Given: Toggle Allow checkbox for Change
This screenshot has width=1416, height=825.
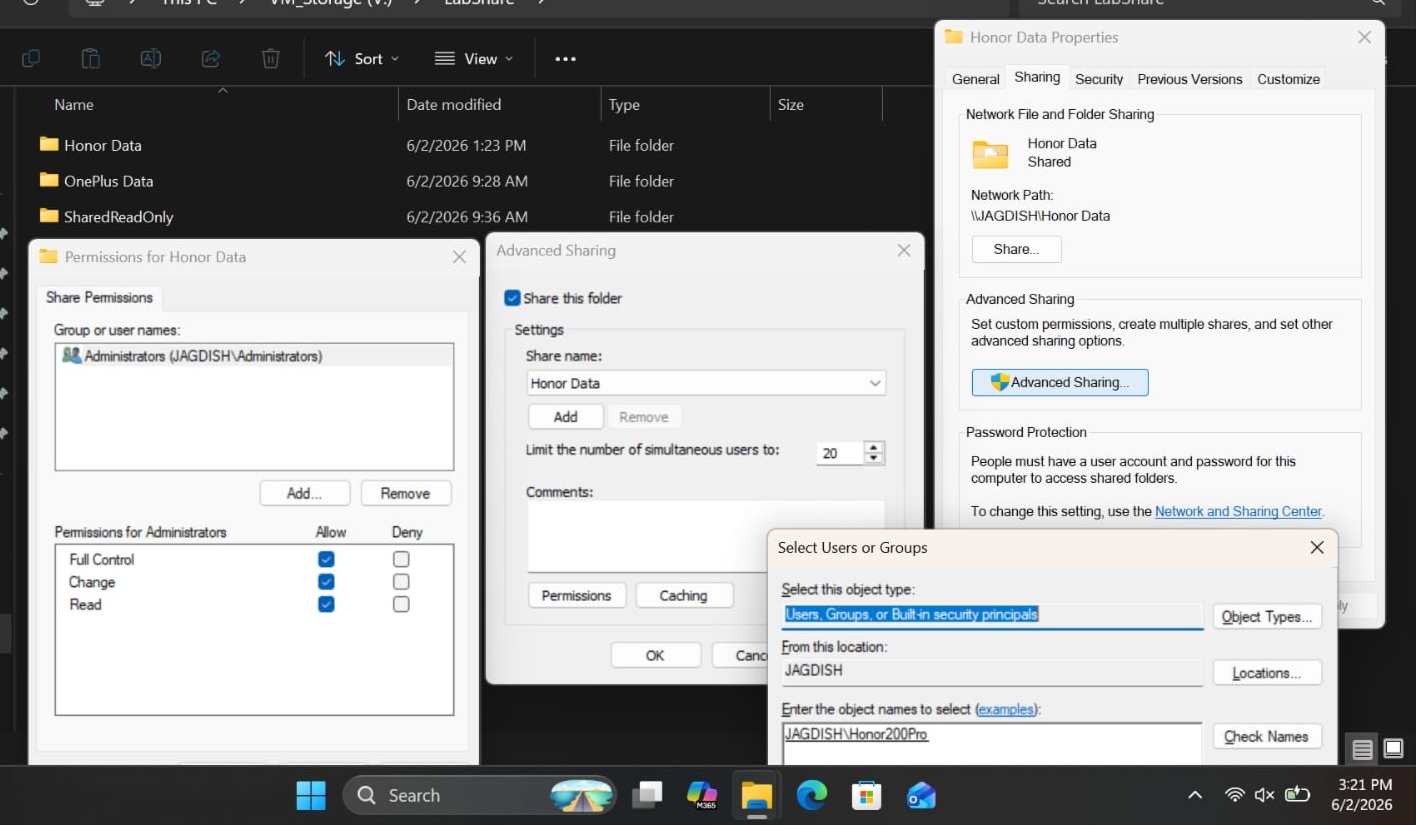Looking at the screenshot, I should click(326, 581).
